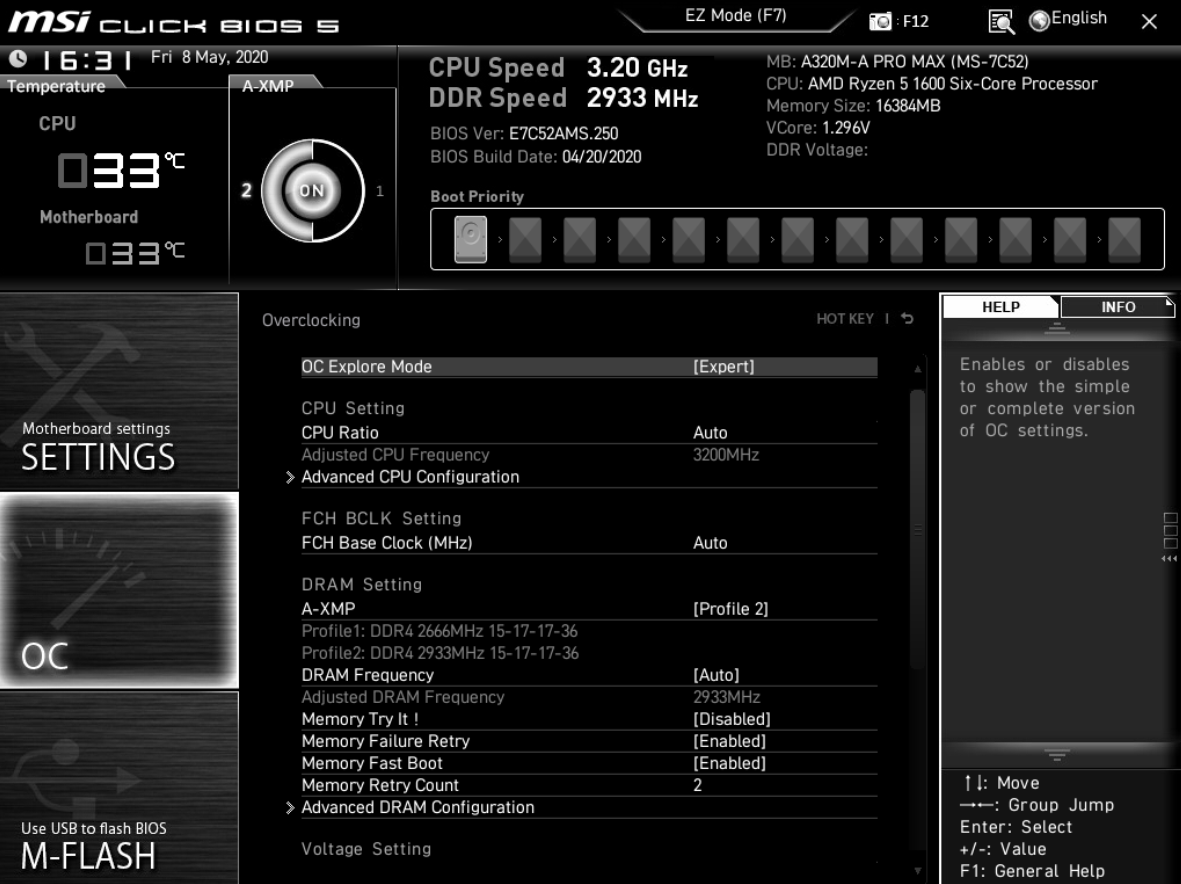
Task: Click the HOT KEY label
Action: tap(845, 319)
